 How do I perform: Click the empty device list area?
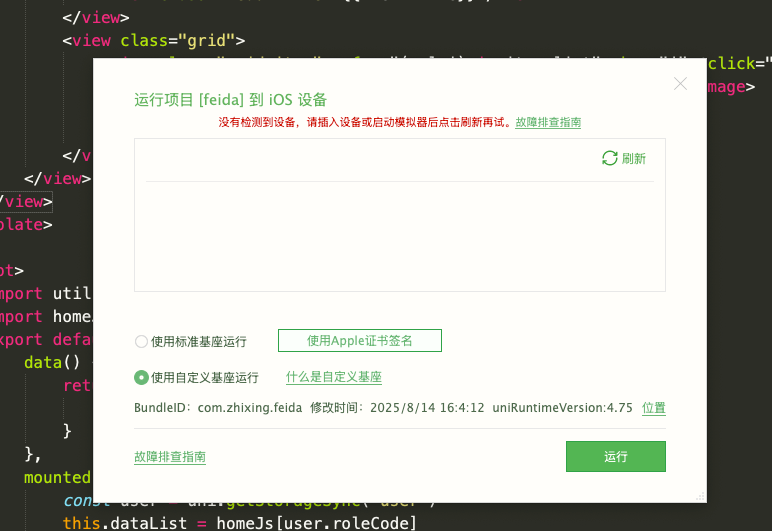pyautogui.click(x=400, y=236)
